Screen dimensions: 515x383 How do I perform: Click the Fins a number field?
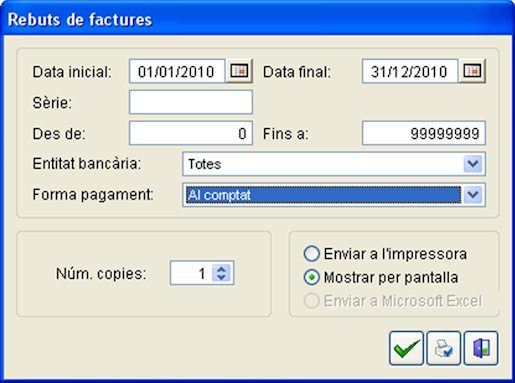pos(424,133)
